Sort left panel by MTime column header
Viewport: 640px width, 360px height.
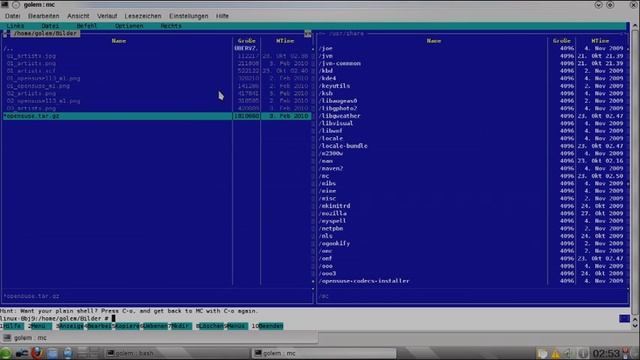pos(285,41)
